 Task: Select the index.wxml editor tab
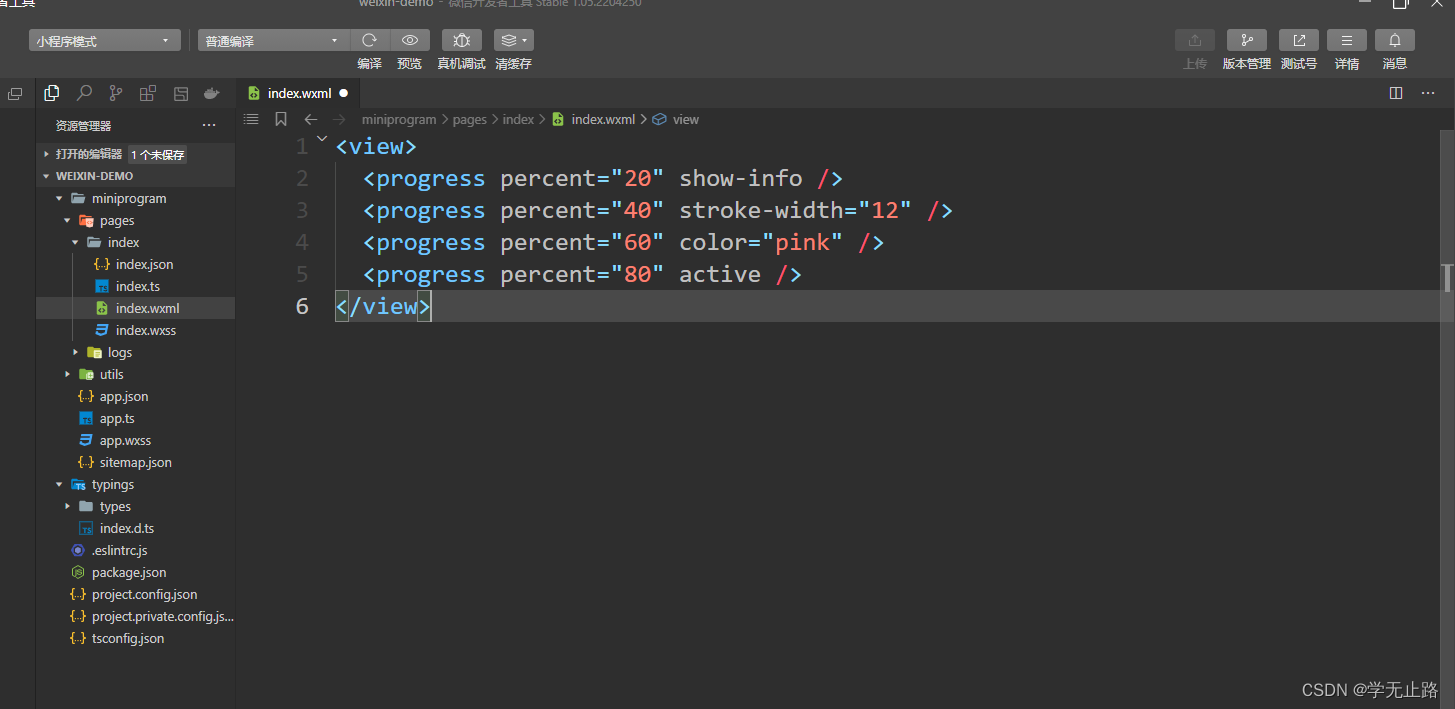tap(298, 93)
